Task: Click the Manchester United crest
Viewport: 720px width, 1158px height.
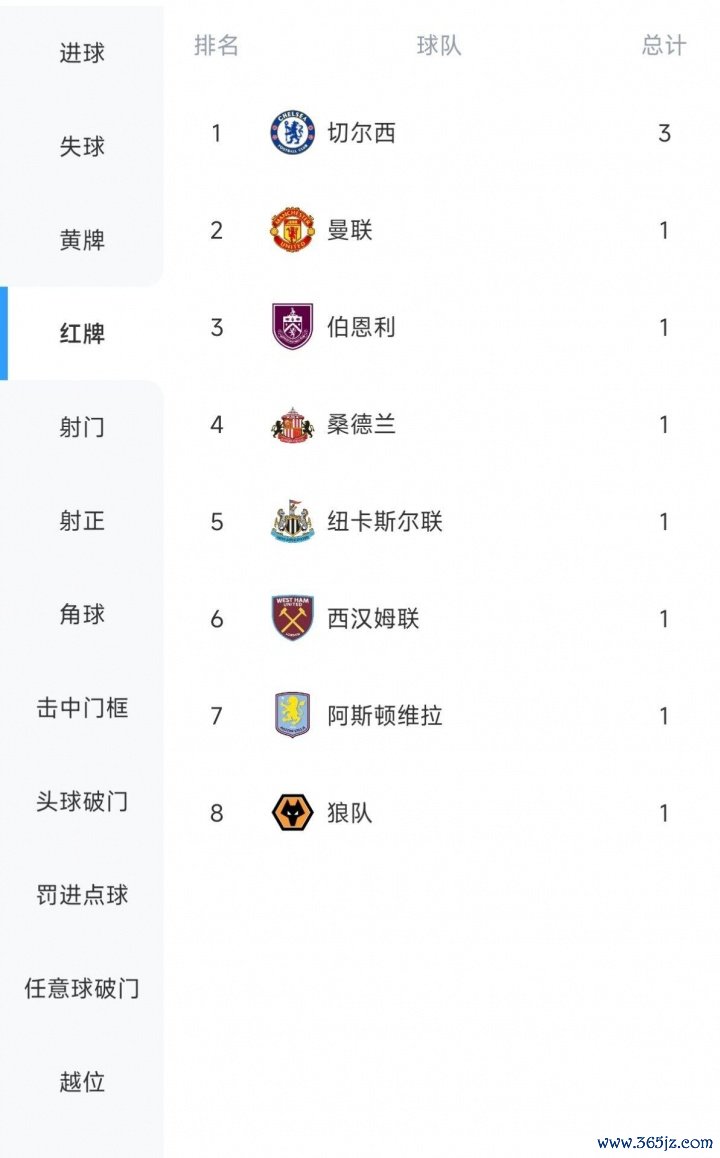Action: [292, 230]
